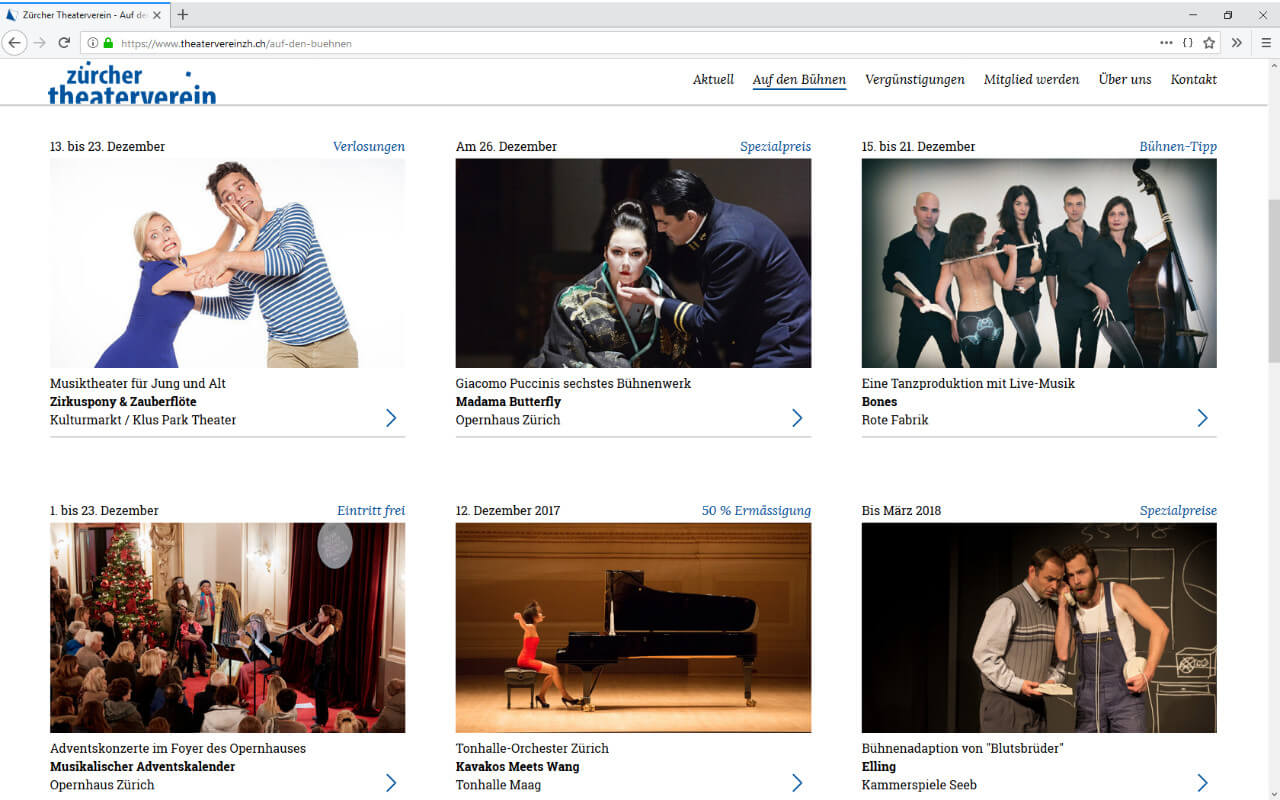Image resolution: width=1280 pixels, height=800 pixels.
Task: Click the zürcher theaterverein logo
Action: (x=132, y=84)
